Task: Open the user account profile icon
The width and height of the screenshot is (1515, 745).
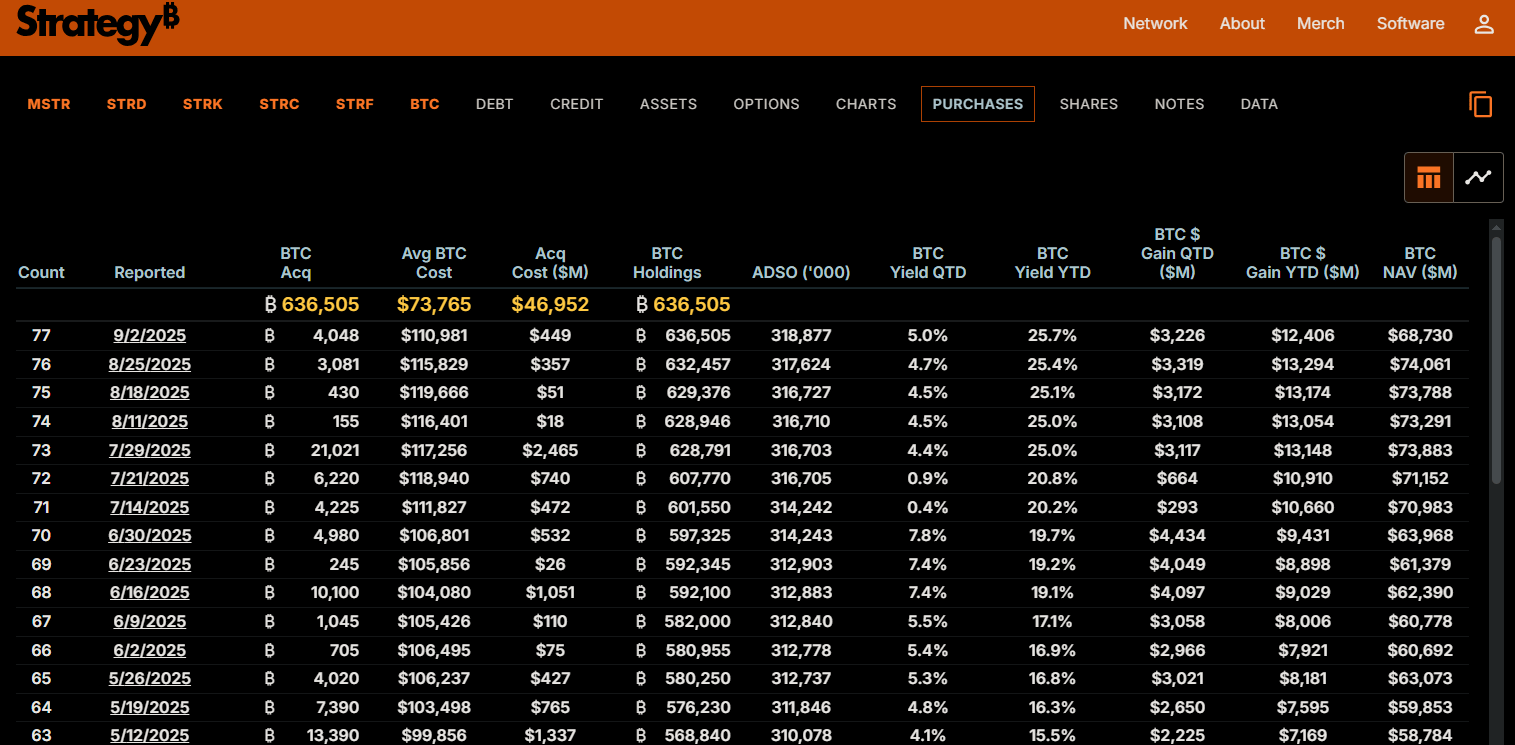Action: [x=1484, y=24]
